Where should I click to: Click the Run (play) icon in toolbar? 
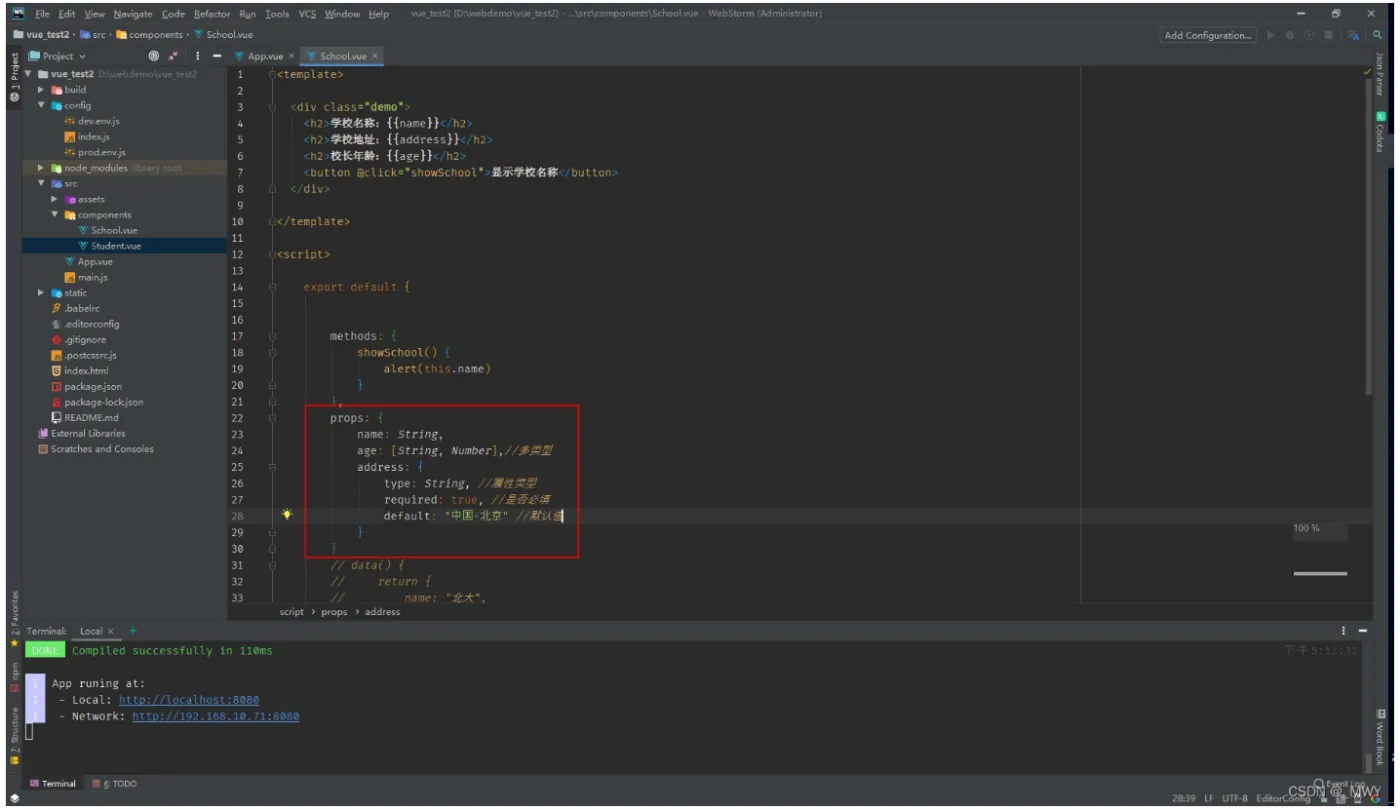tap(1271, 35)
